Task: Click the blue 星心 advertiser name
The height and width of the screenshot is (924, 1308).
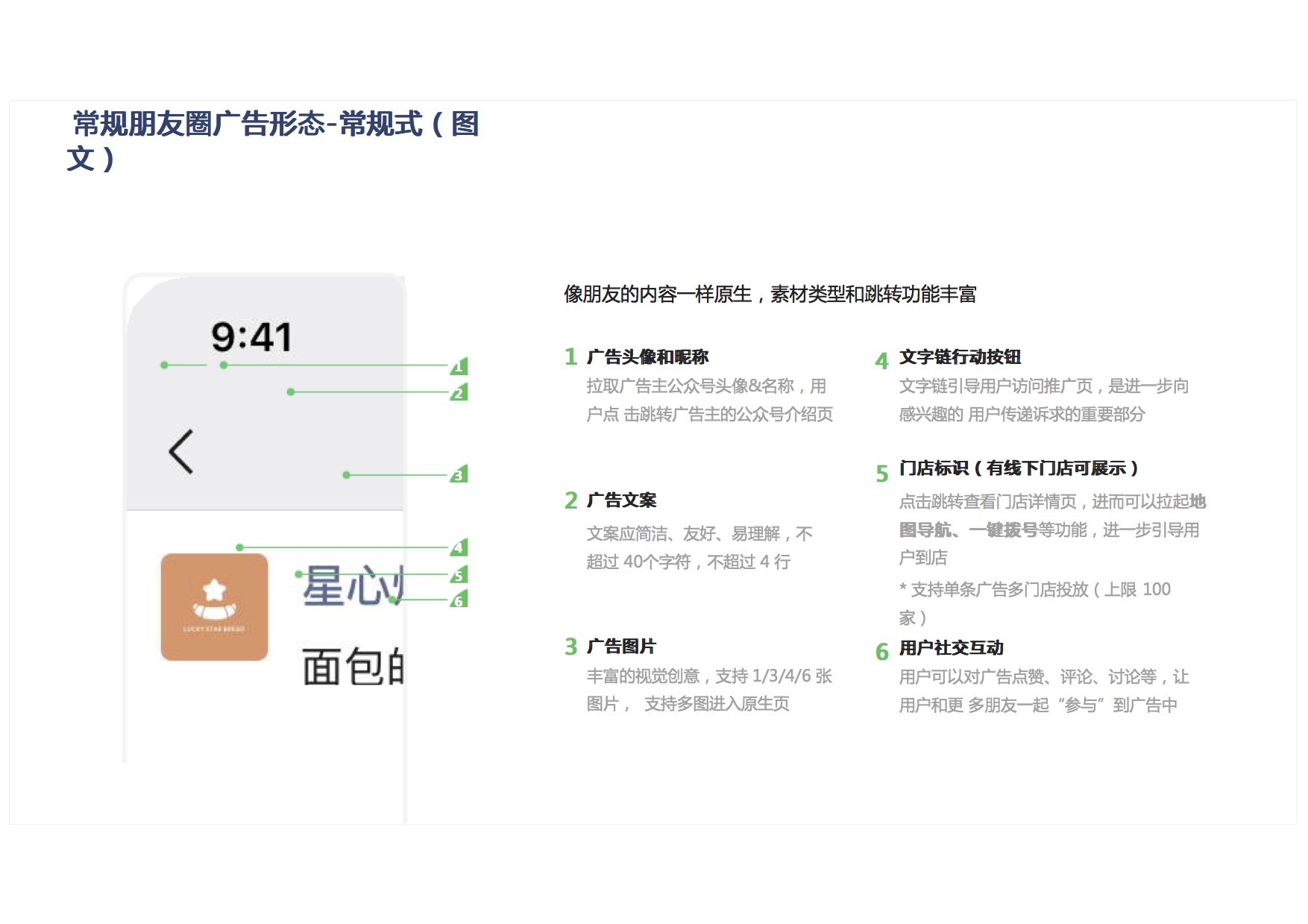Action: (352, 585)
